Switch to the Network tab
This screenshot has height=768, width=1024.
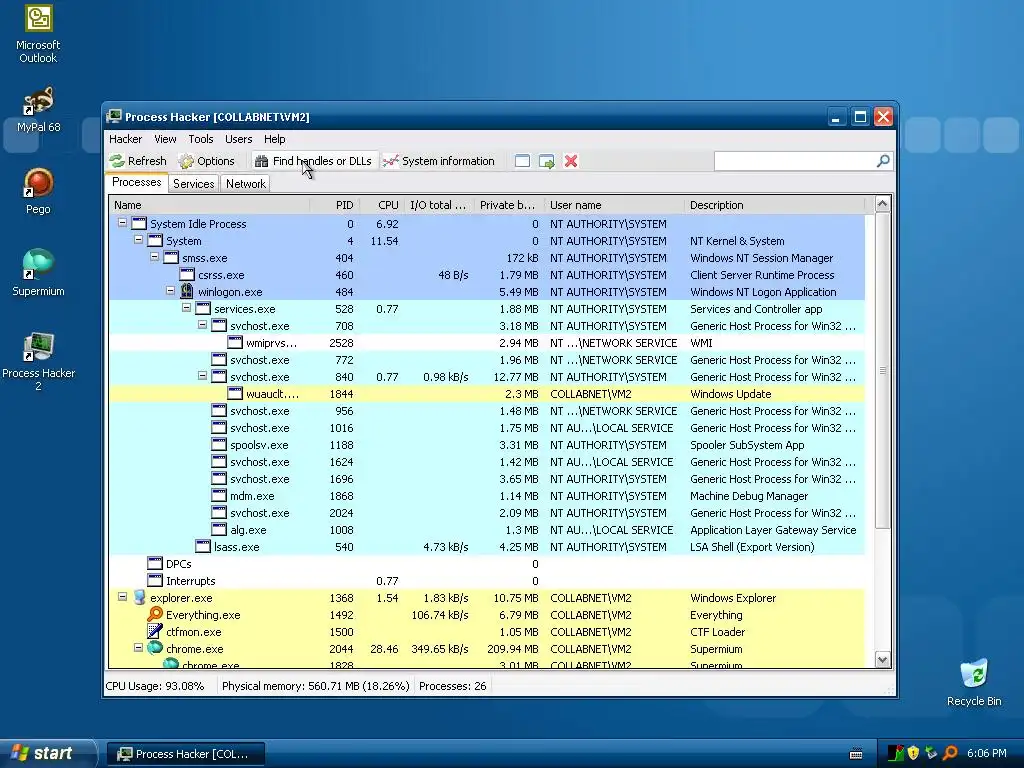246,184
